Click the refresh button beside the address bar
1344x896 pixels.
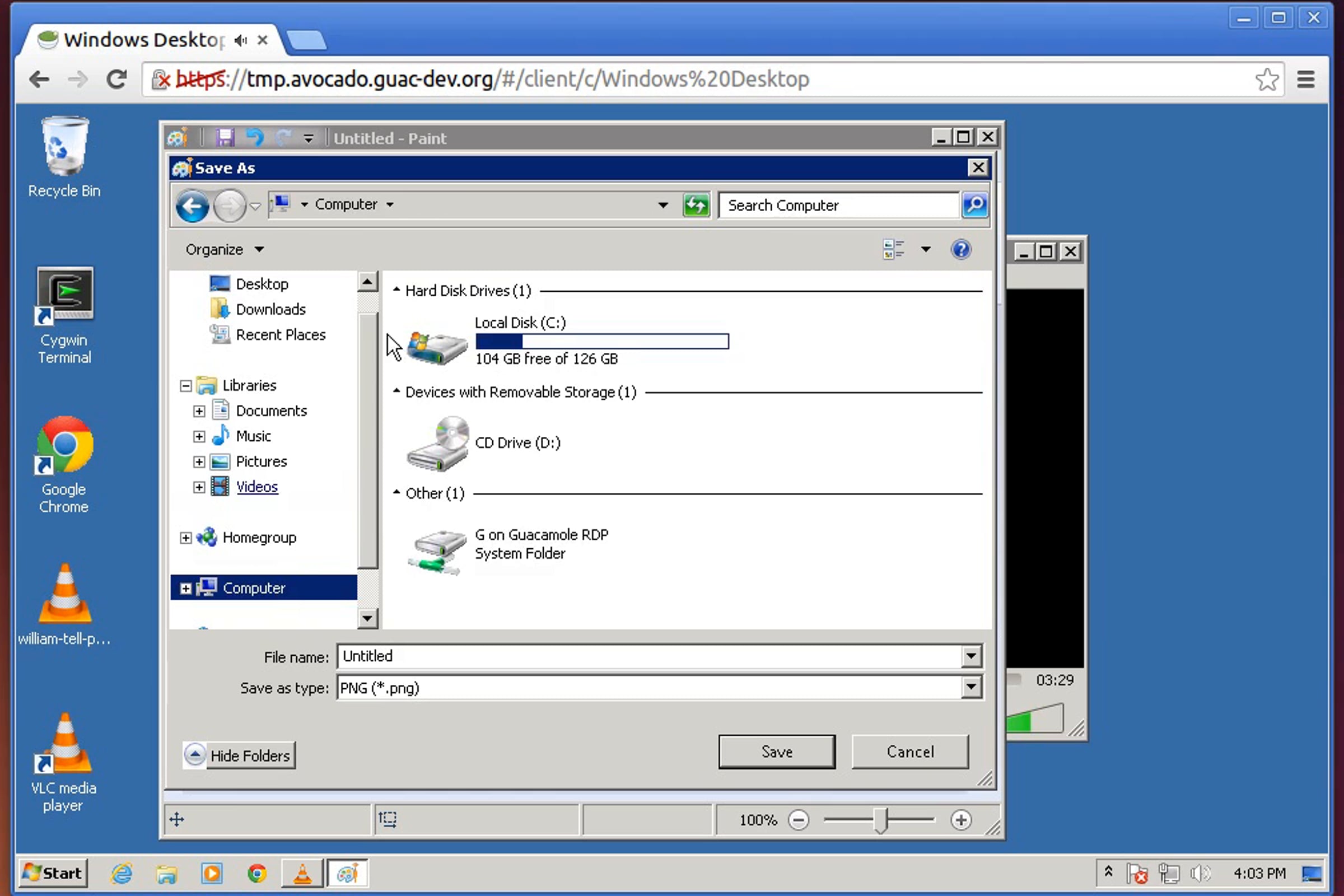(x=696, y=204)
